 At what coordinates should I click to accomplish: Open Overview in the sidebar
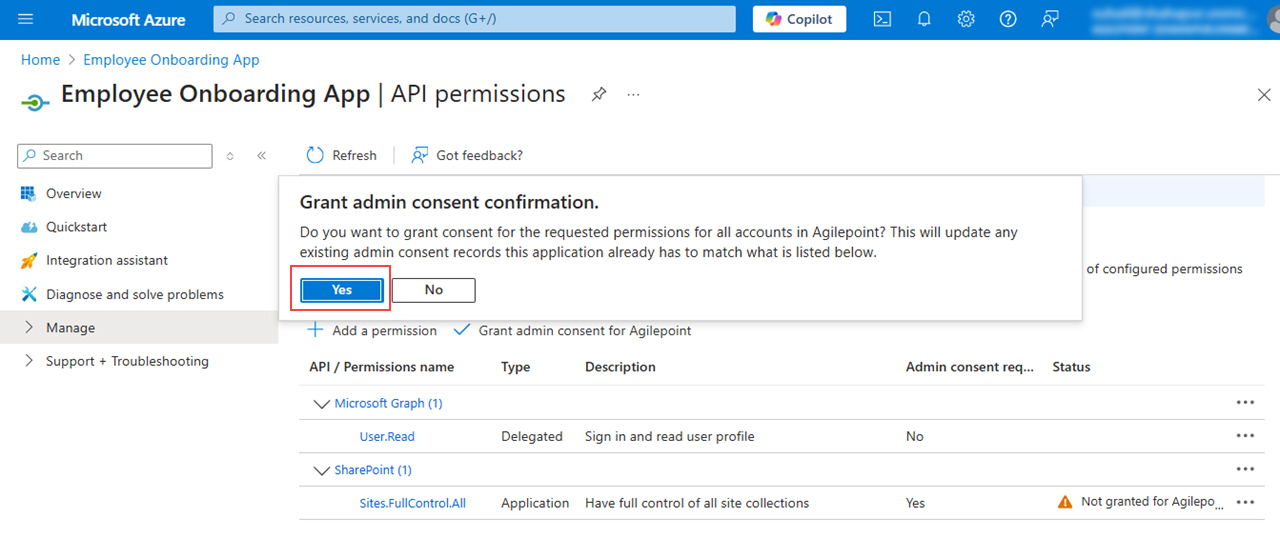74,193
